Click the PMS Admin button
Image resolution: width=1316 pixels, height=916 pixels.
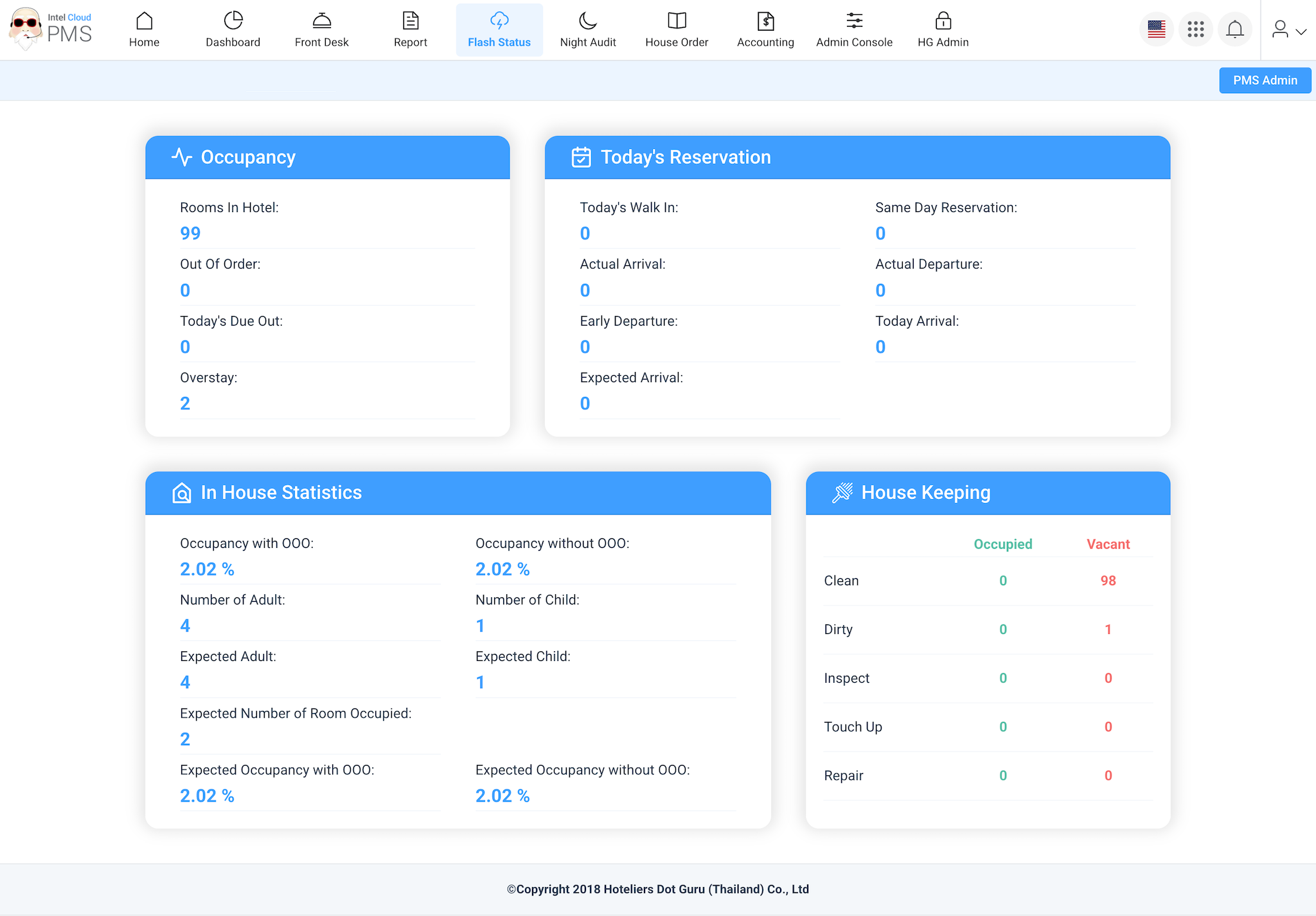tap(1265, 80)
